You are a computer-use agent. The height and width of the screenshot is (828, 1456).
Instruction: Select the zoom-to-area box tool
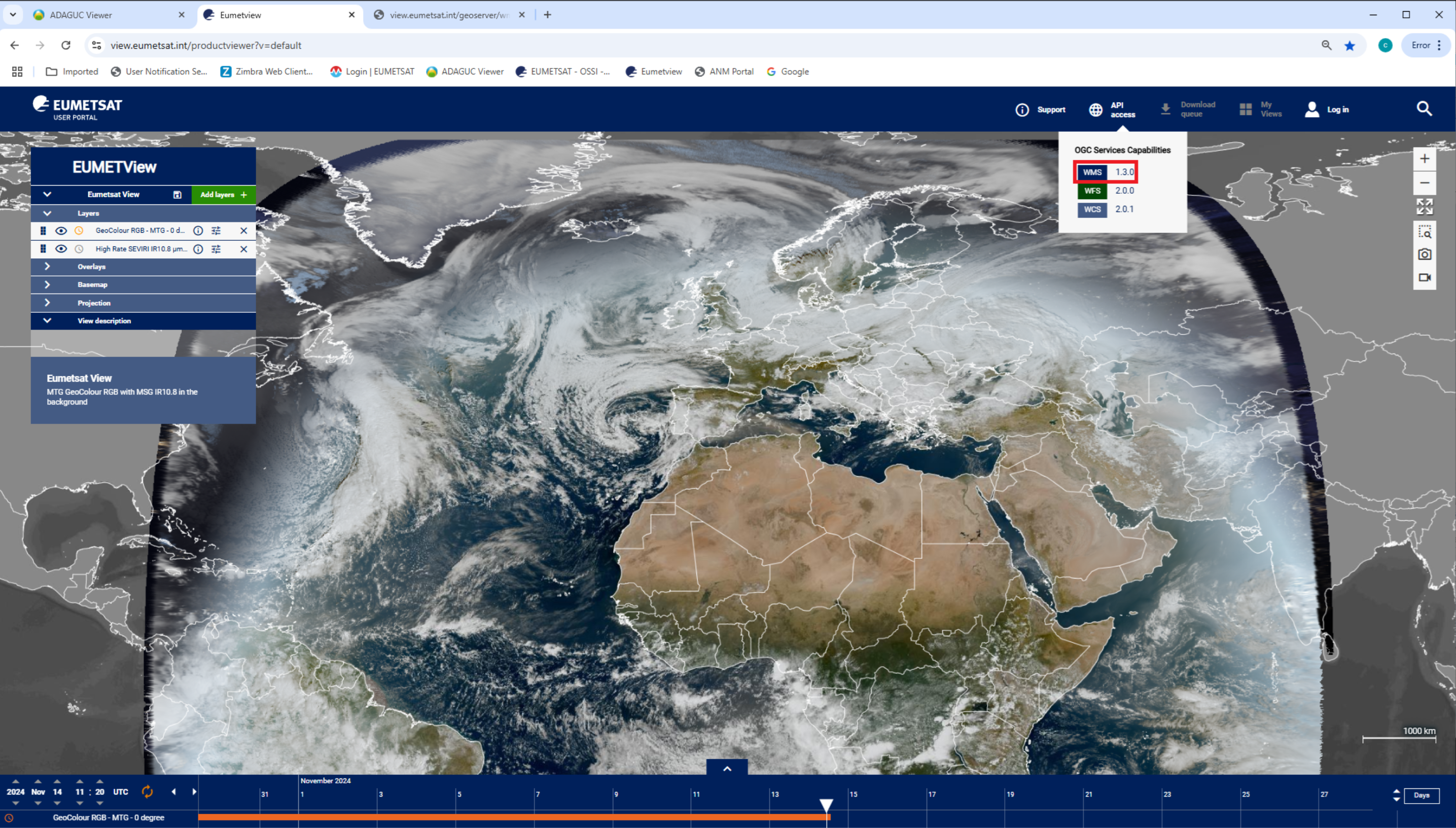point(1425,232)
